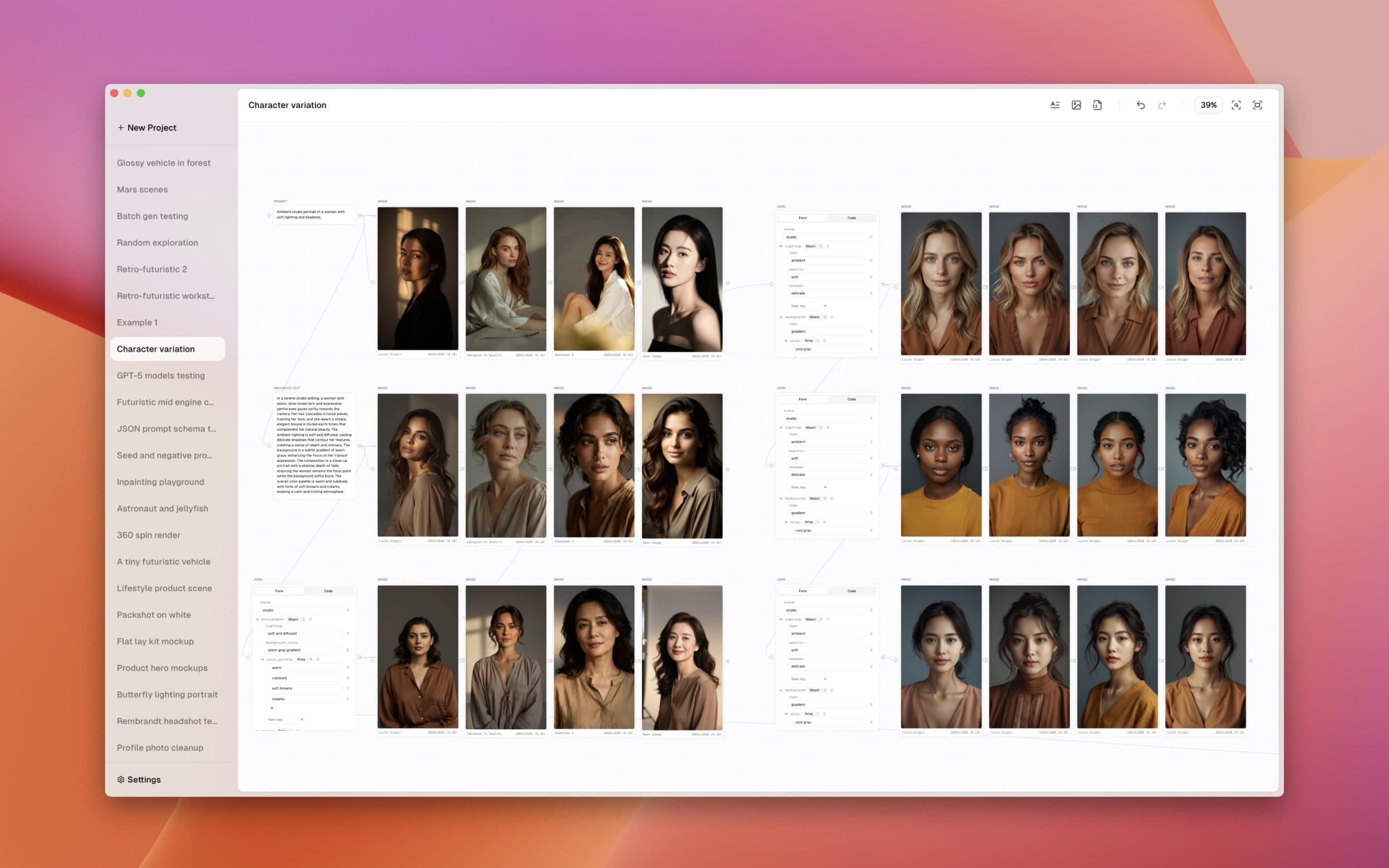This screenshot has width=1389, height=868.
Task: Switch to the Code tab on JSON node
Action: 851,218
